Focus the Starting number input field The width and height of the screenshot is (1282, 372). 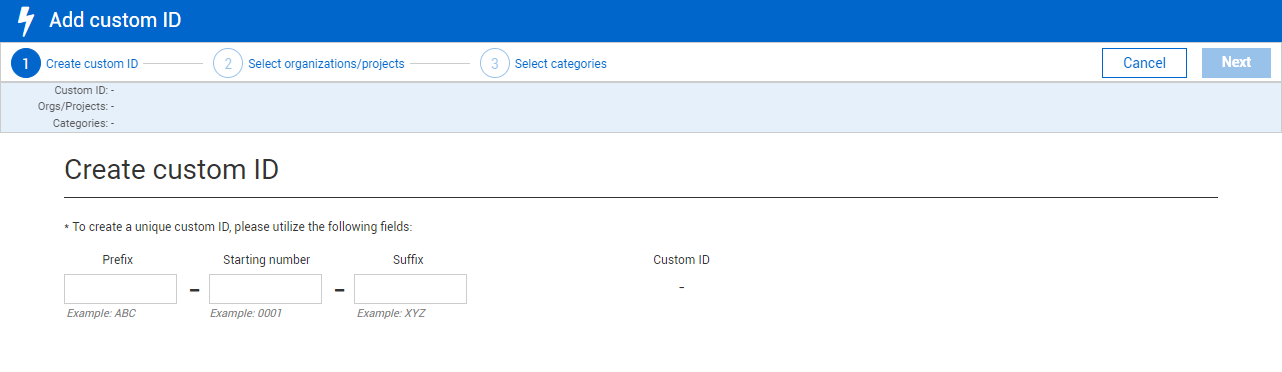[x=265, y=289]
